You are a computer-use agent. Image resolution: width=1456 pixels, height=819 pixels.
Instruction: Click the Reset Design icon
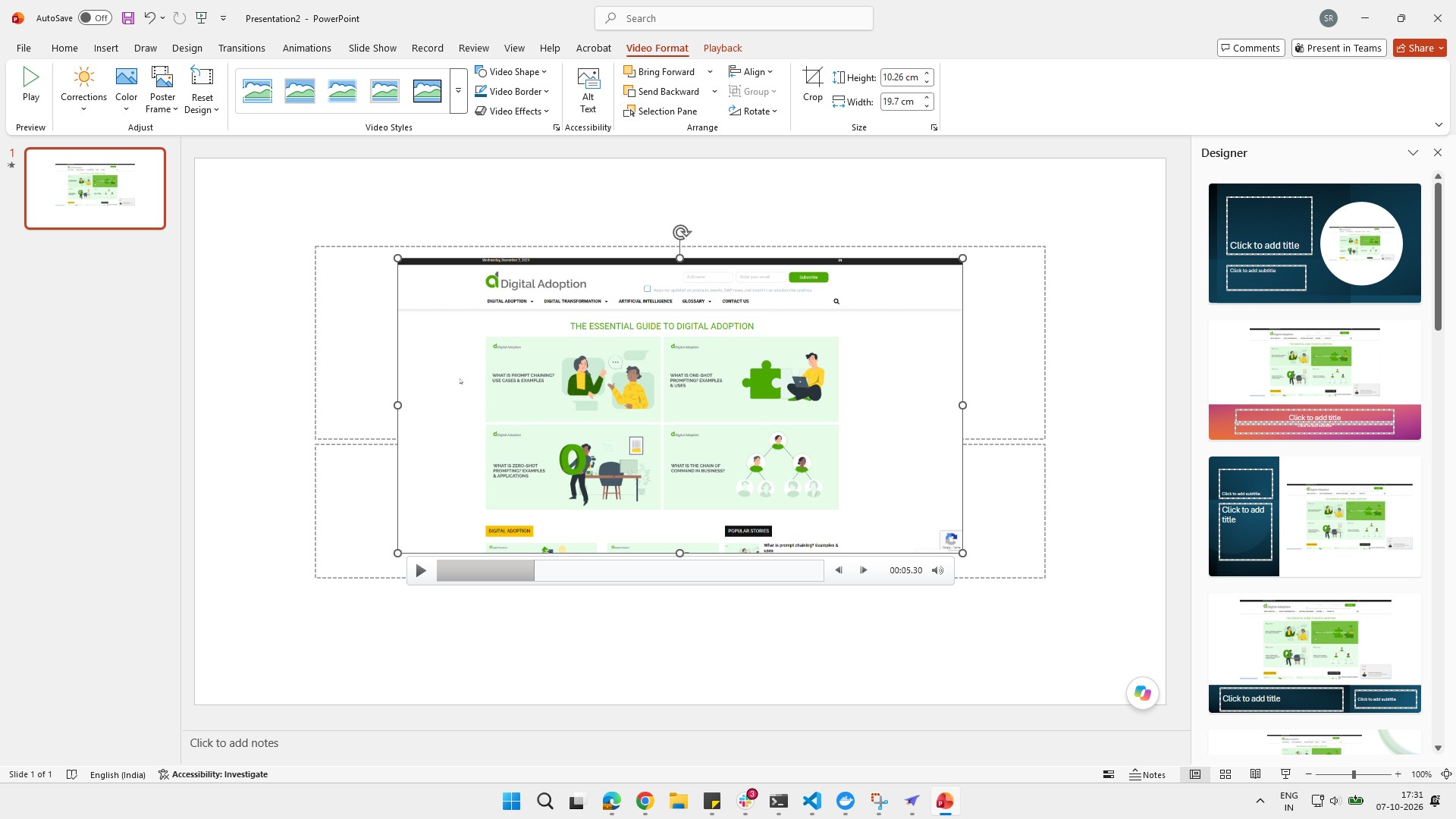pos(202,77)
